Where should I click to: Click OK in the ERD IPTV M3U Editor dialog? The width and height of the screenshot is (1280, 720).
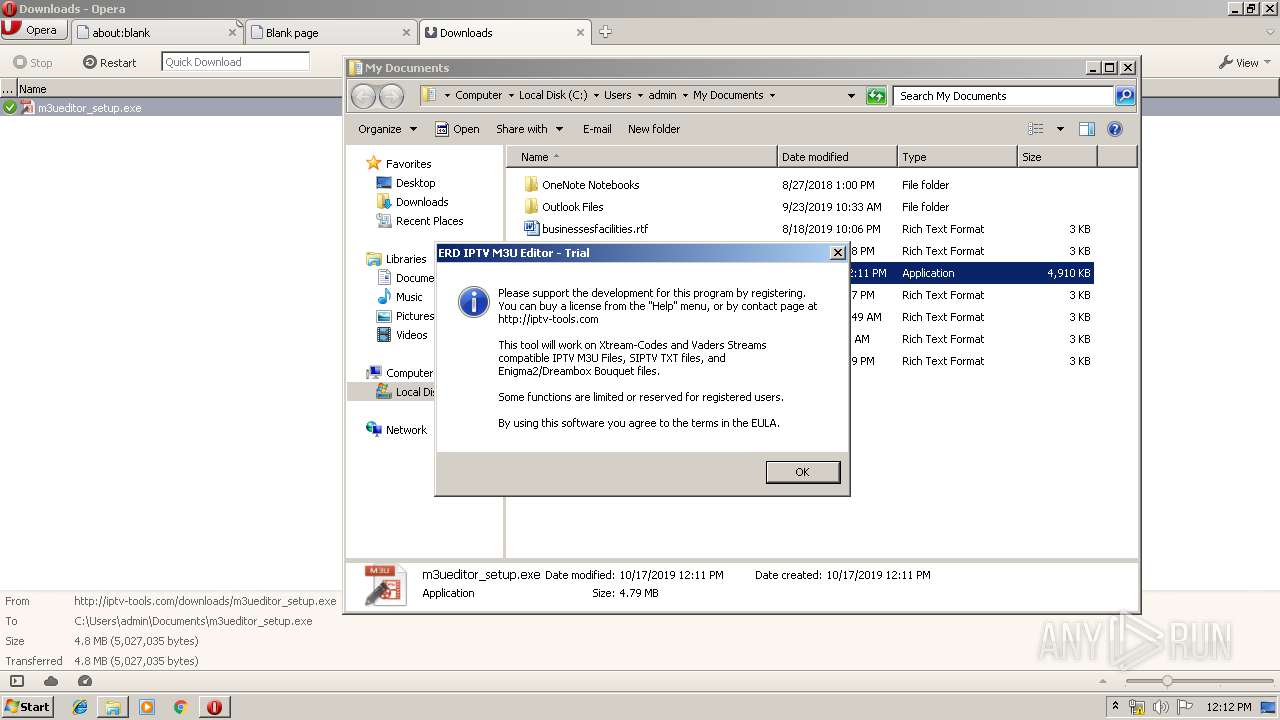pyautogui.click(x=802, y=472)
